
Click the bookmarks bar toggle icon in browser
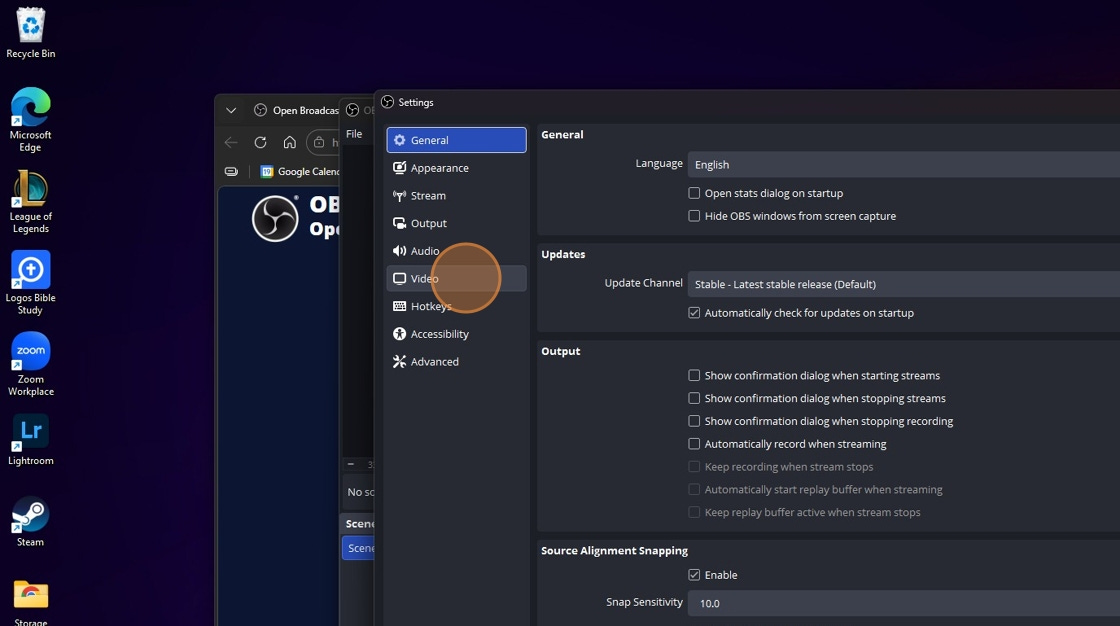click(x=231, y=172)
